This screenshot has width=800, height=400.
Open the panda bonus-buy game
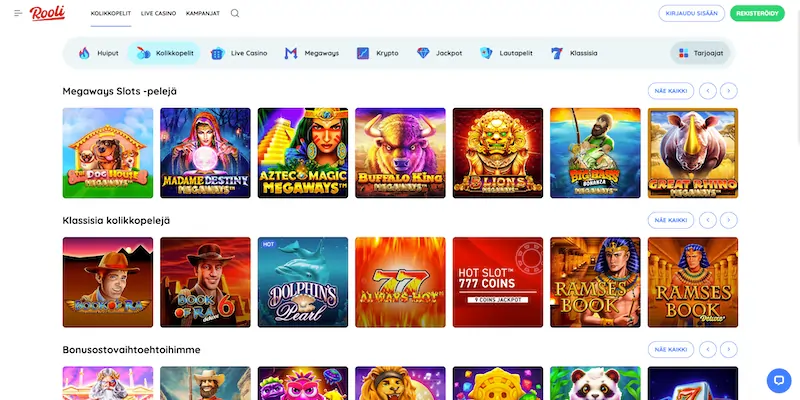595,383
